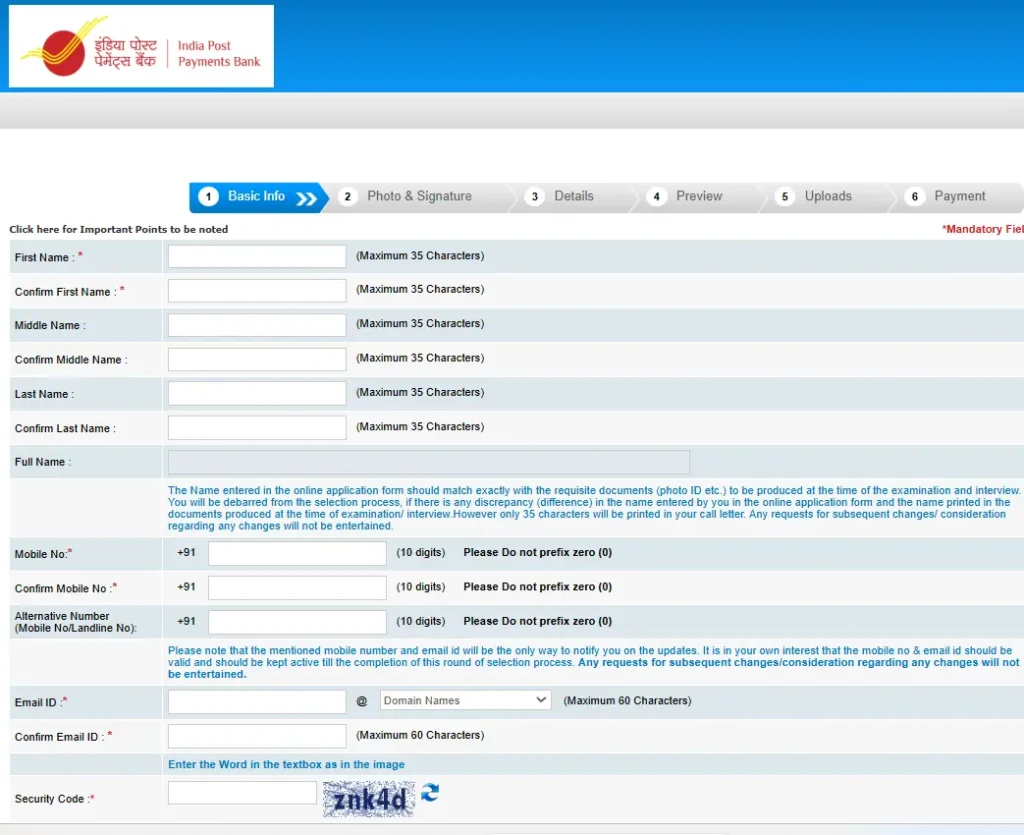Select the Preview step tab
The image size is (1024, 835).
pos(698,197)
